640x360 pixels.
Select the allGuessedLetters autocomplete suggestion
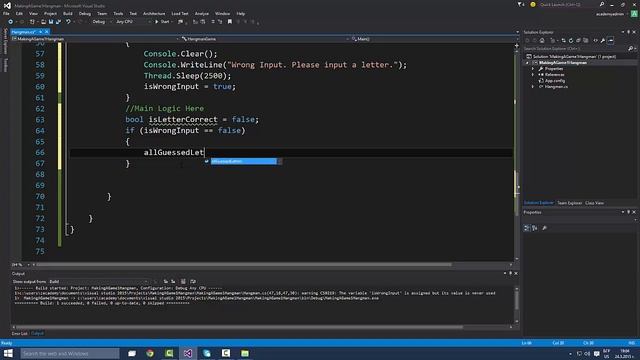pos(243,161)
